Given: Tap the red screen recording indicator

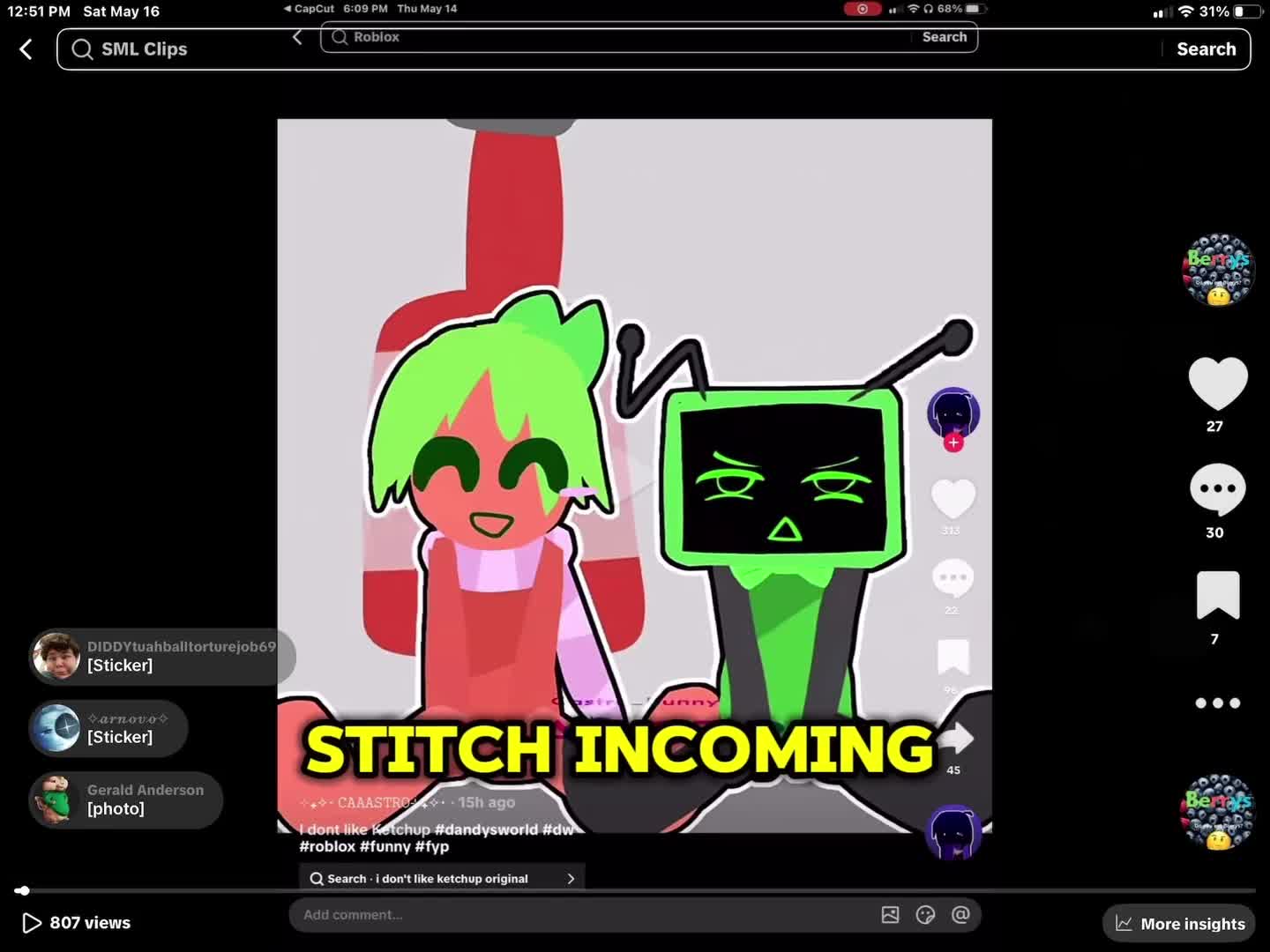Looking at the screenshot, I should [862, 9].
